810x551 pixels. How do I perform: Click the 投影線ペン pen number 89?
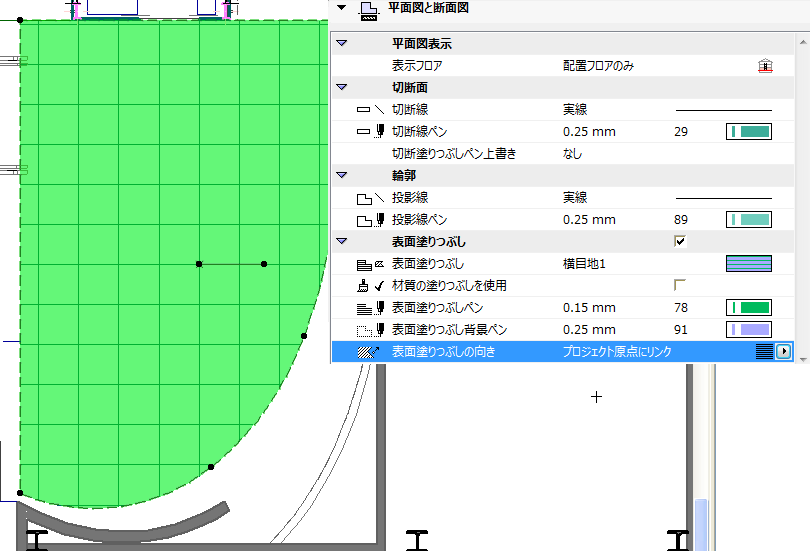point(681,219)
